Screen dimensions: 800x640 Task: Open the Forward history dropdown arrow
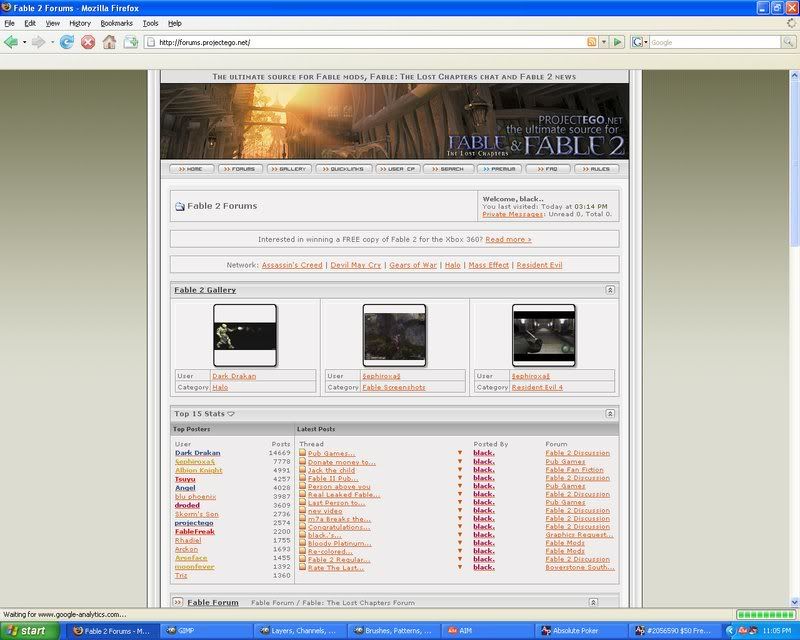52,42
